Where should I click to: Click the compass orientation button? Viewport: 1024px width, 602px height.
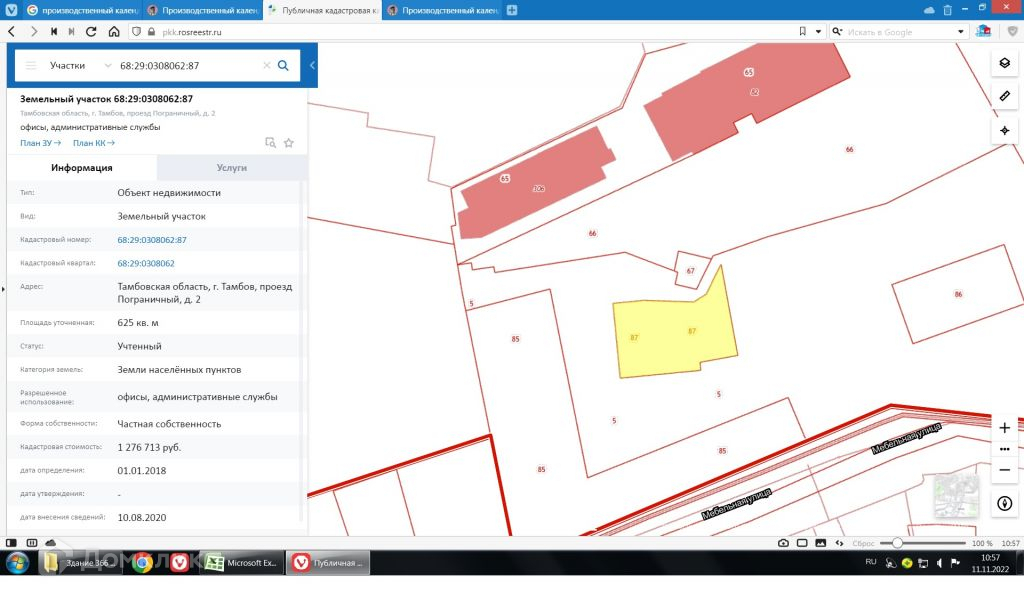pyautogui.click(x=1004, y=503)
